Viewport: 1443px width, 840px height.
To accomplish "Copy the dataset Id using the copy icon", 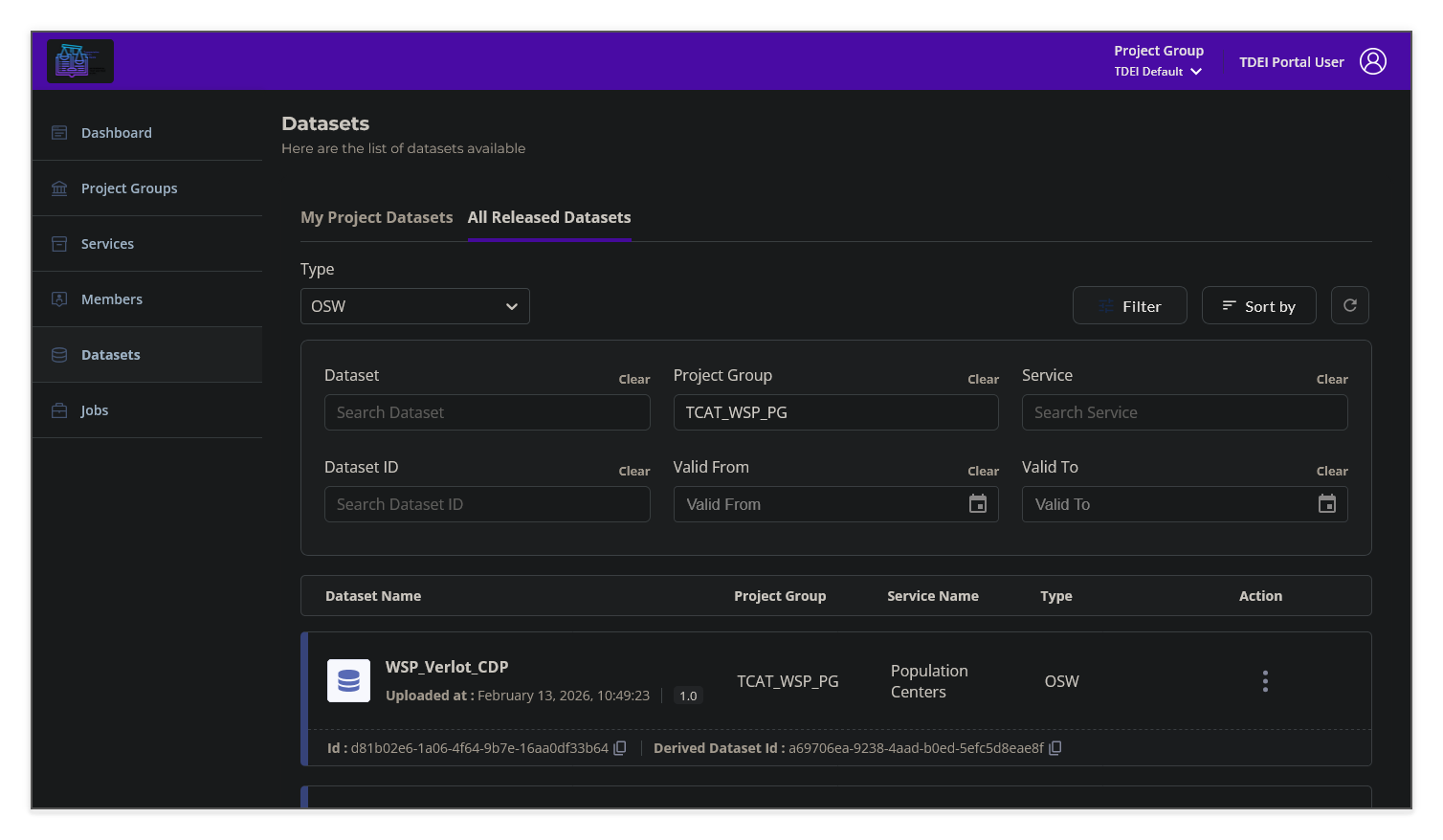I will (620, 747).
